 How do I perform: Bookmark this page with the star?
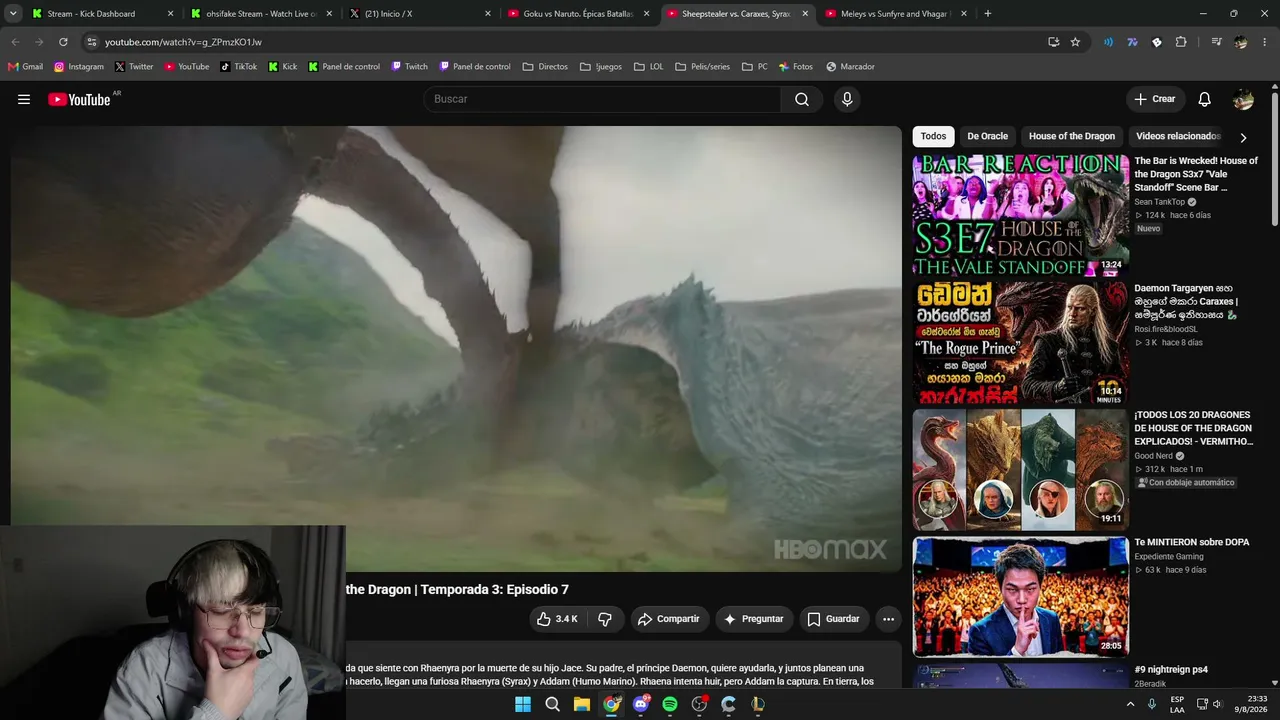click(1075, 42)
